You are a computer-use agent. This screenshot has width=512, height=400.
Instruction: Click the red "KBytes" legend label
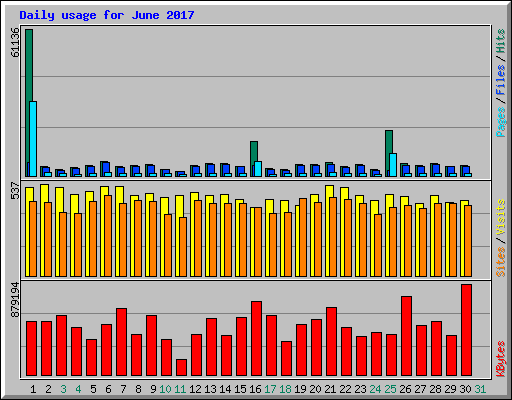pos(501,359)
